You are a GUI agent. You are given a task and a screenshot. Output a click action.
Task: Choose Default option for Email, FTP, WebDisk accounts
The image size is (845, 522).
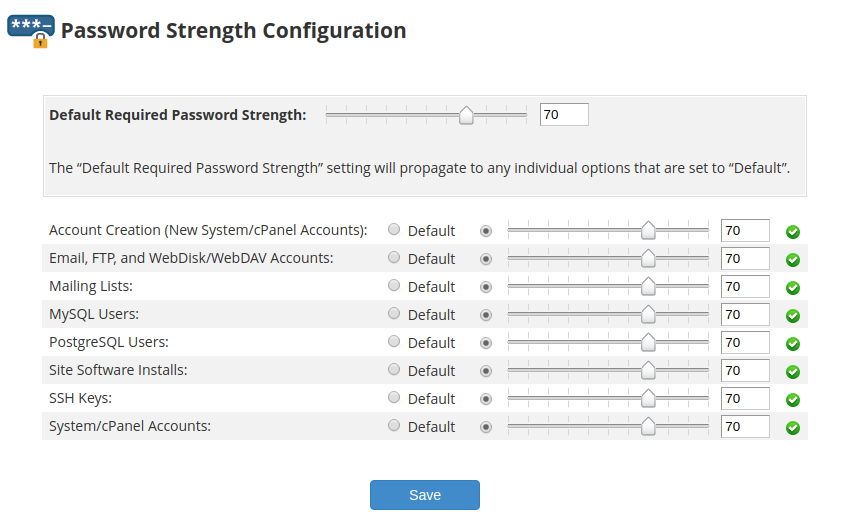pyautogui.click(x=394, y=258)
